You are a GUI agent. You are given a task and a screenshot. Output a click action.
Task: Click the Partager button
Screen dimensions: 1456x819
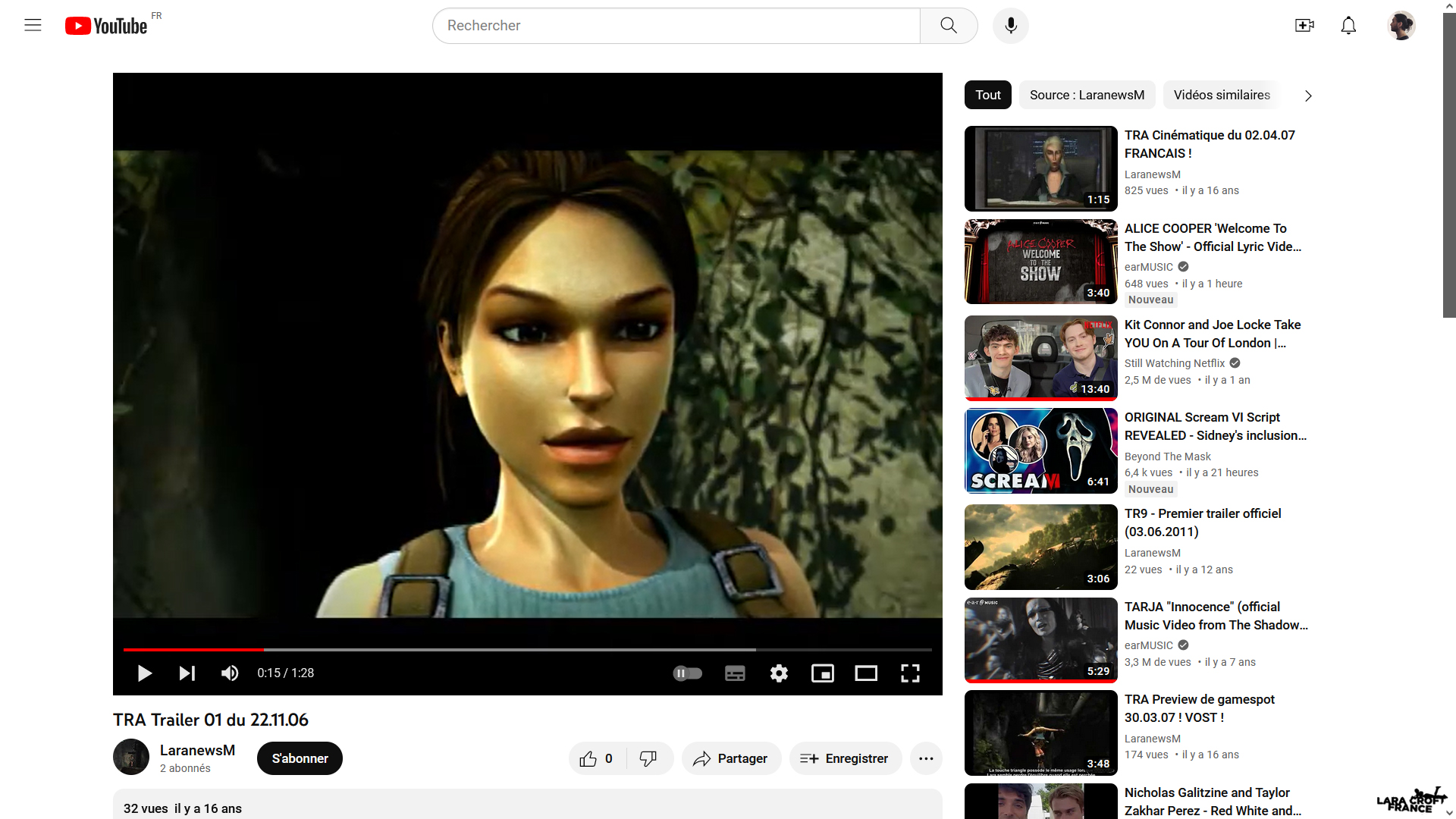(731, 758)
